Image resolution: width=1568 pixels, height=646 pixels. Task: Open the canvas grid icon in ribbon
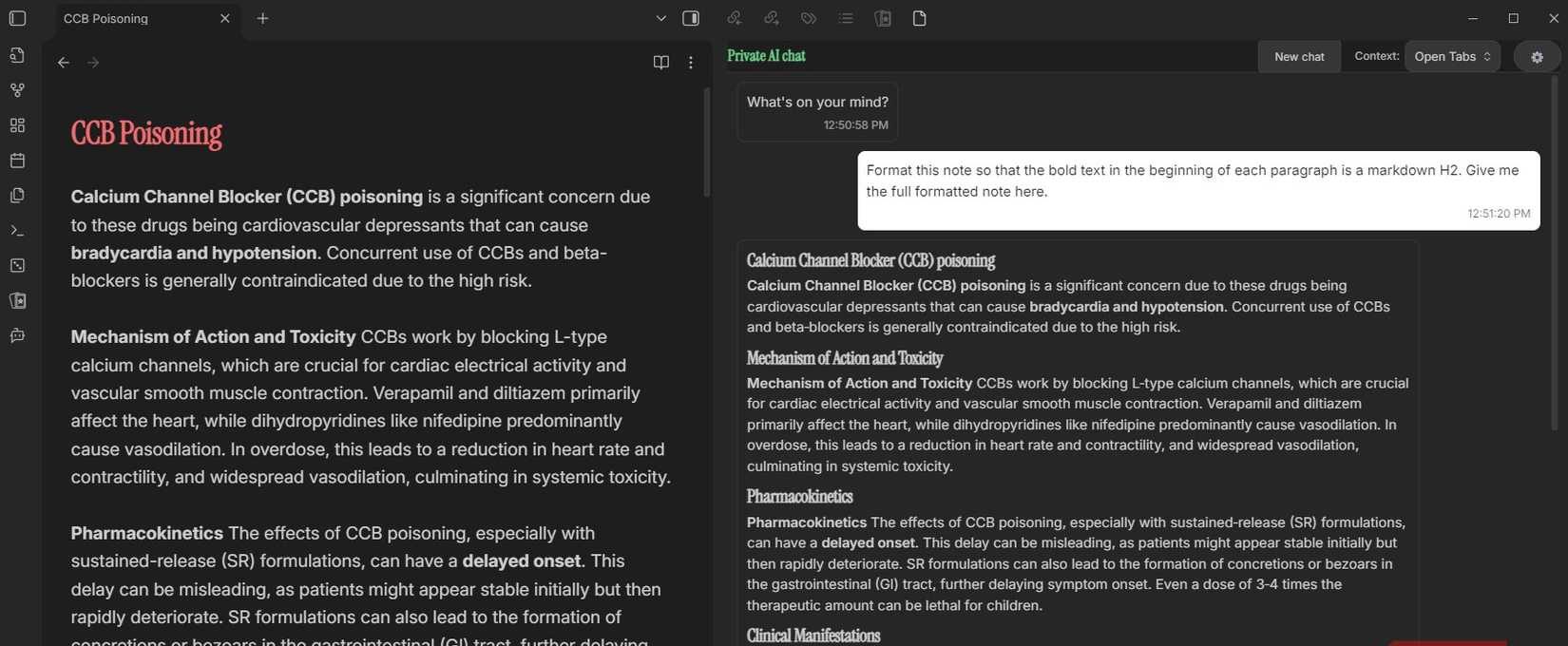tap(17, 125)
